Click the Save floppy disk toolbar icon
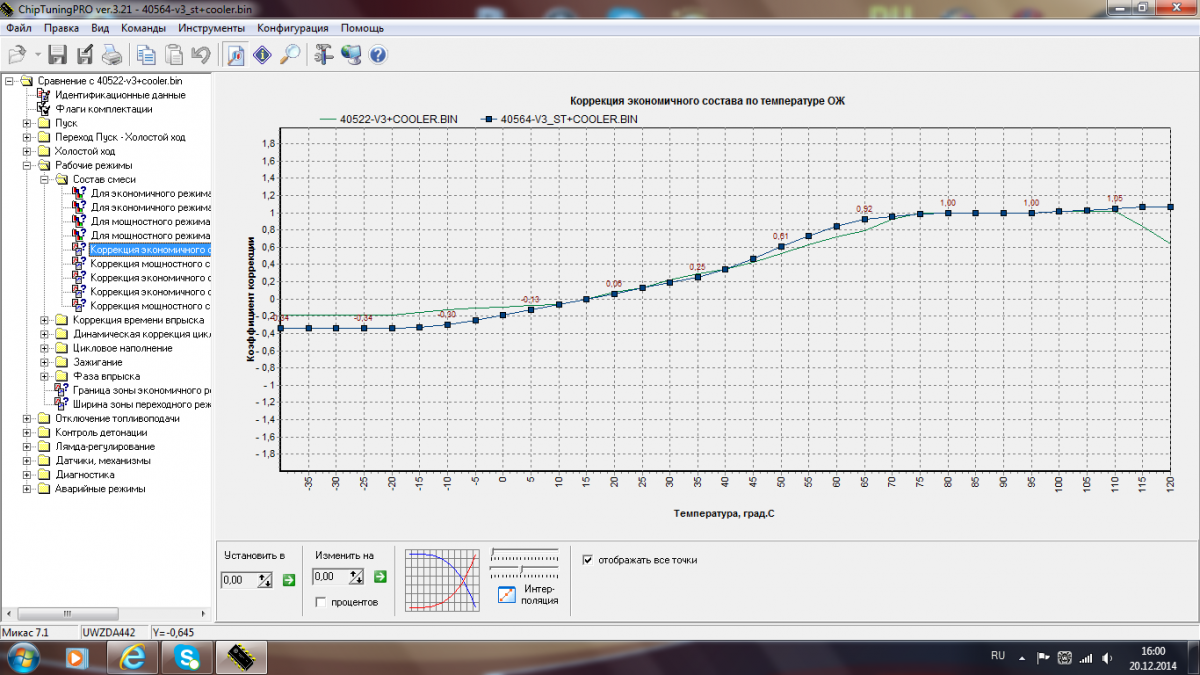This screenshot has width=1200, height=675. pos(58,55)
